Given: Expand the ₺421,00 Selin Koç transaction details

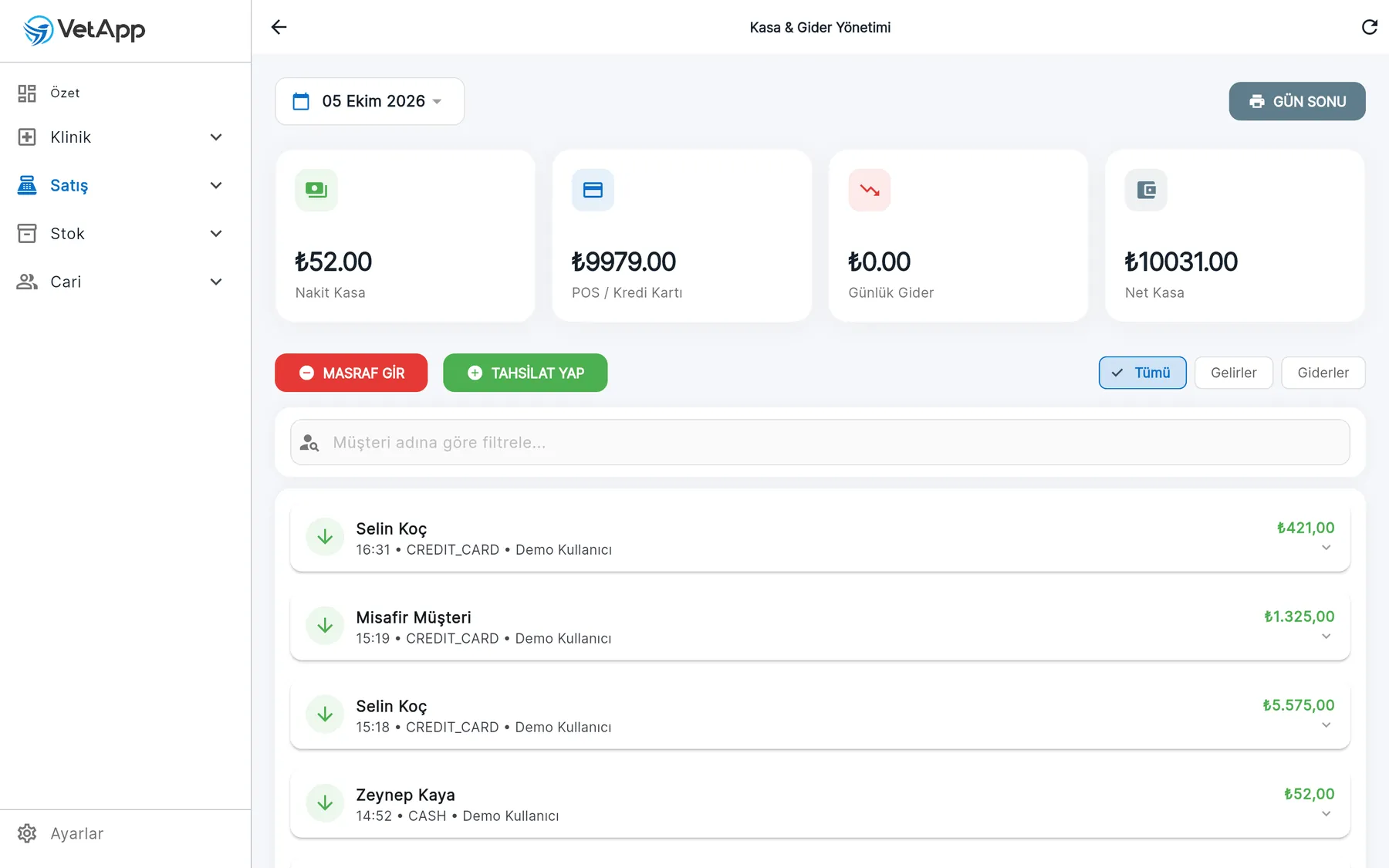Looking at the screenshot, I should (x=1326, y=548).
